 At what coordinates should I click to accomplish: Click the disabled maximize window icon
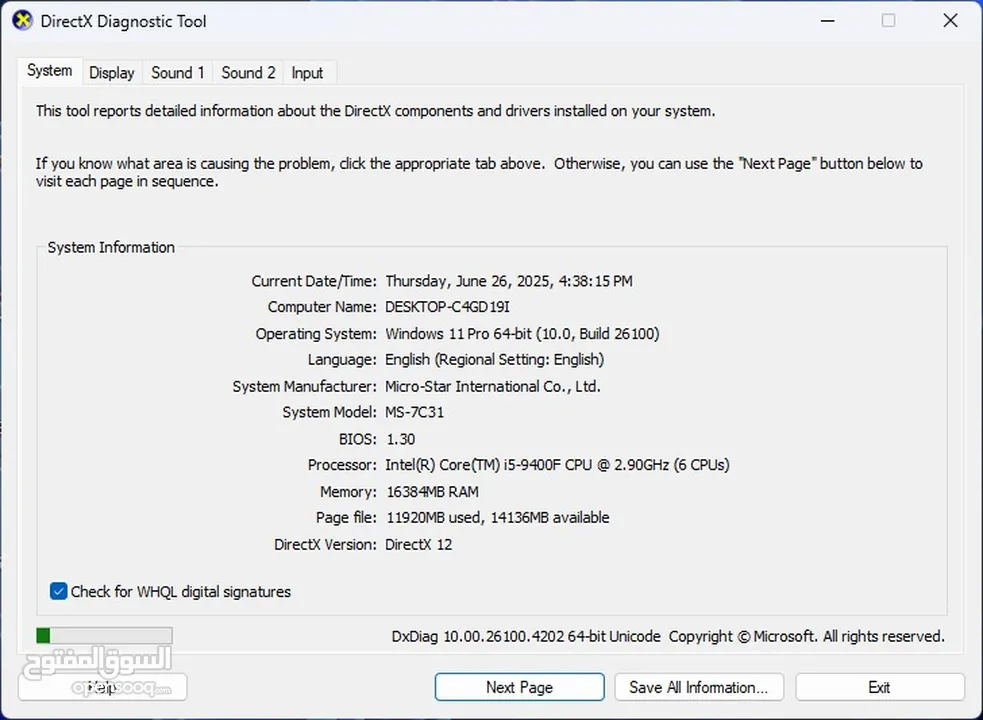point(888,21)
